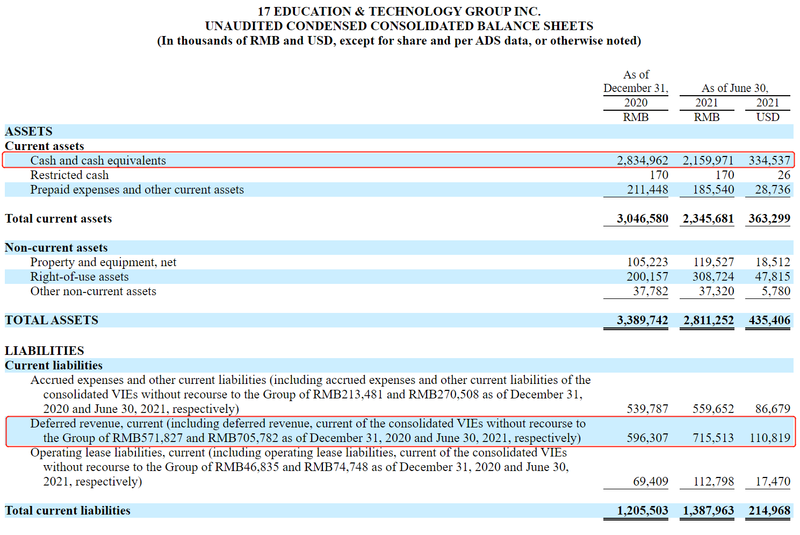The height and width of the screenshot is (535, 800).
Task: Select right-of-use value 200,157
Action: tap(647, 277)
